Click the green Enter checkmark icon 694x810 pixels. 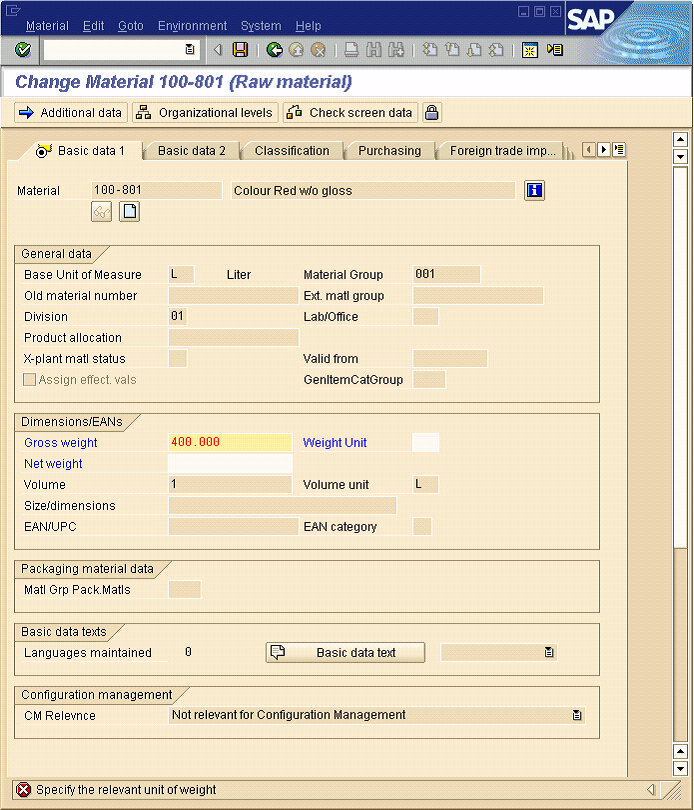tap(23, 50)
